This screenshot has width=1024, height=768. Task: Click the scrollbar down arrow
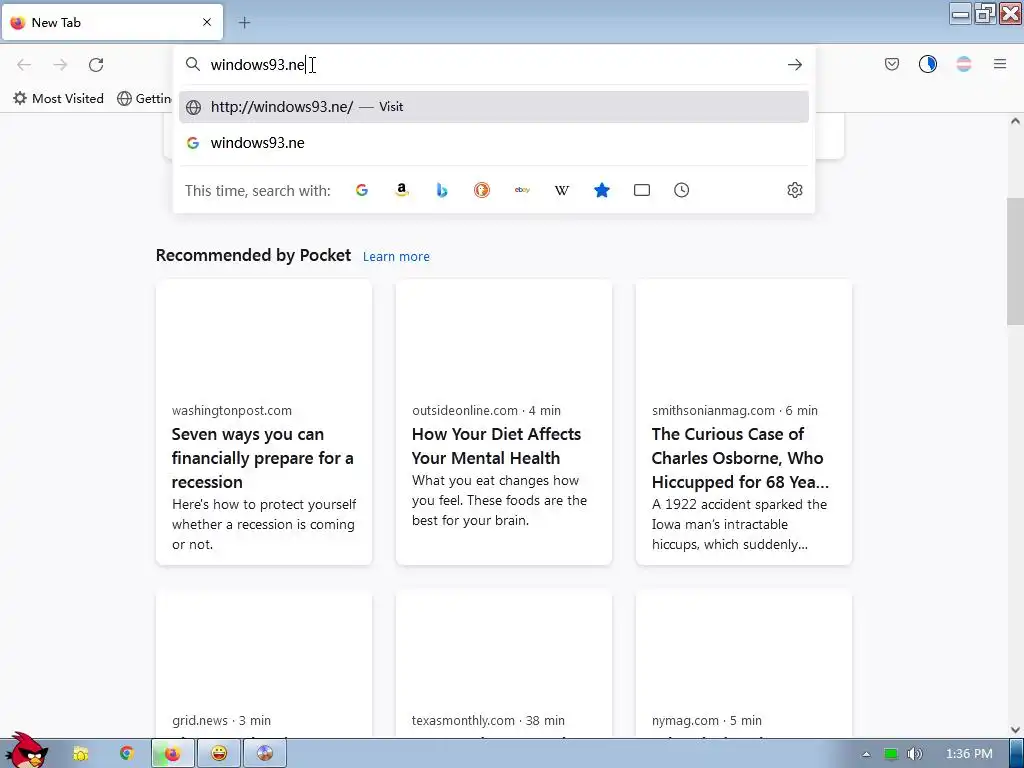(1014, 730)
